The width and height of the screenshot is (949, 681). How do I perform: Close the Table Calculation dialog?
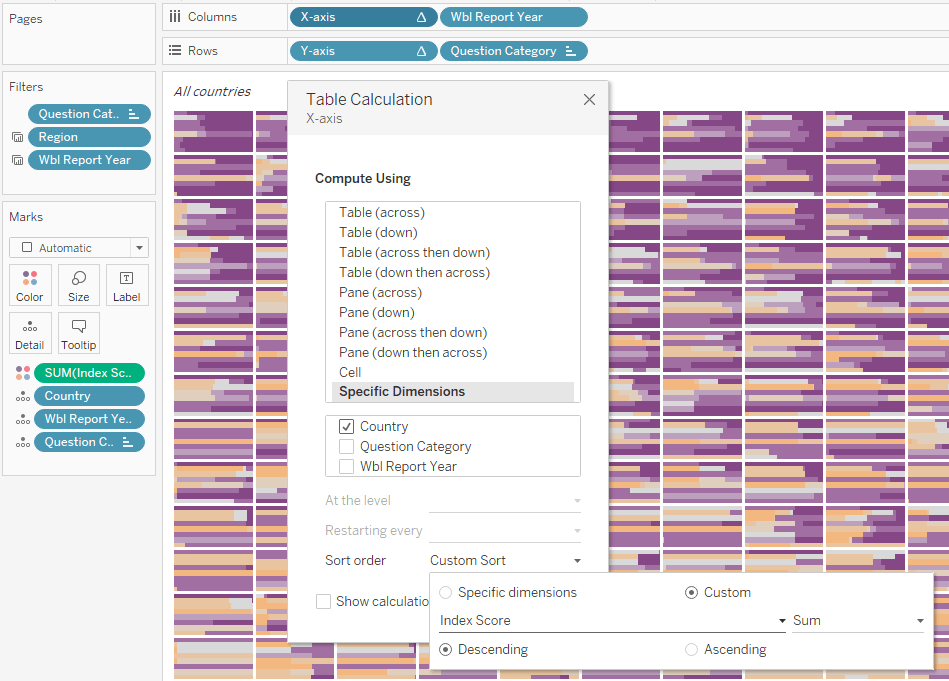(x=589, y=99)
